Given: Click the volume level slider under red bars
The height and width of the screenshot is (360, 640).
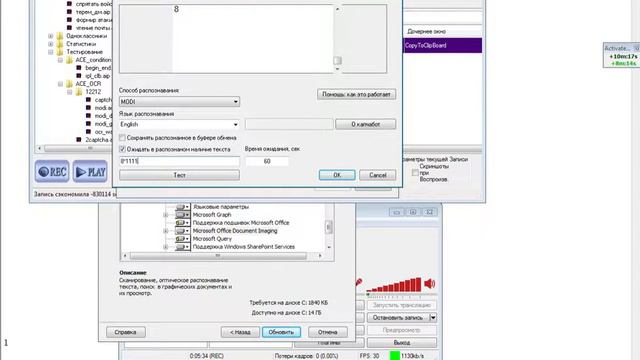Looking at the screenshot, I should (x=402, y=295).
